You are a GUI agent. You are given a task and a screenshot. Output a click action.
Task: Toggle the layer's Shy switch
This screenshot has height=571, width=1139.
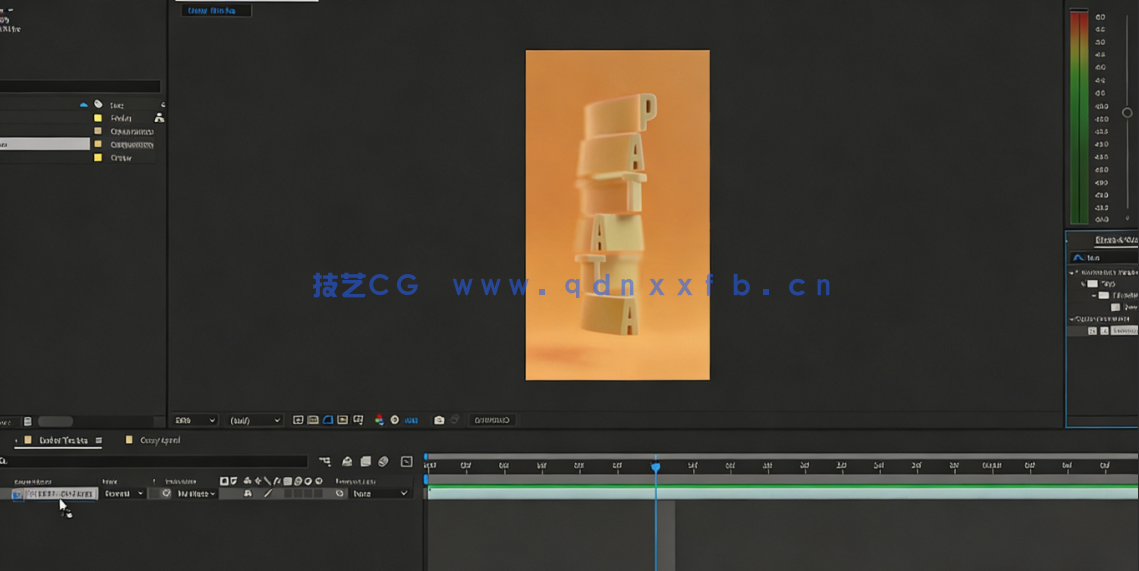248,493
